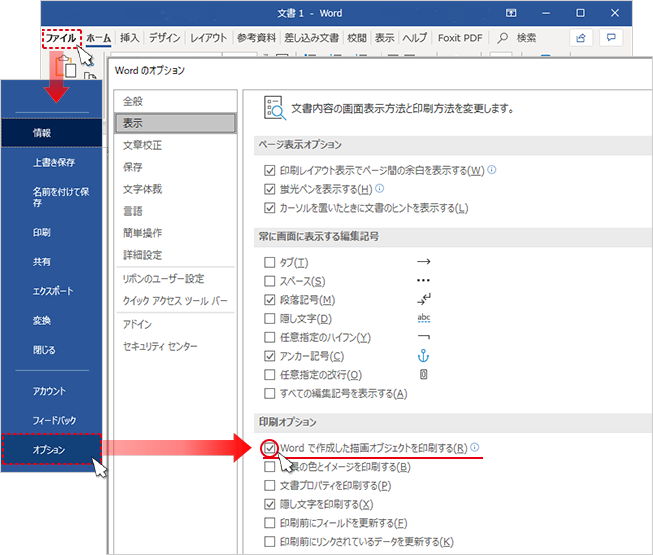Enable the タブ(T) formatting mark checkbox

click(x=269, y=262)
